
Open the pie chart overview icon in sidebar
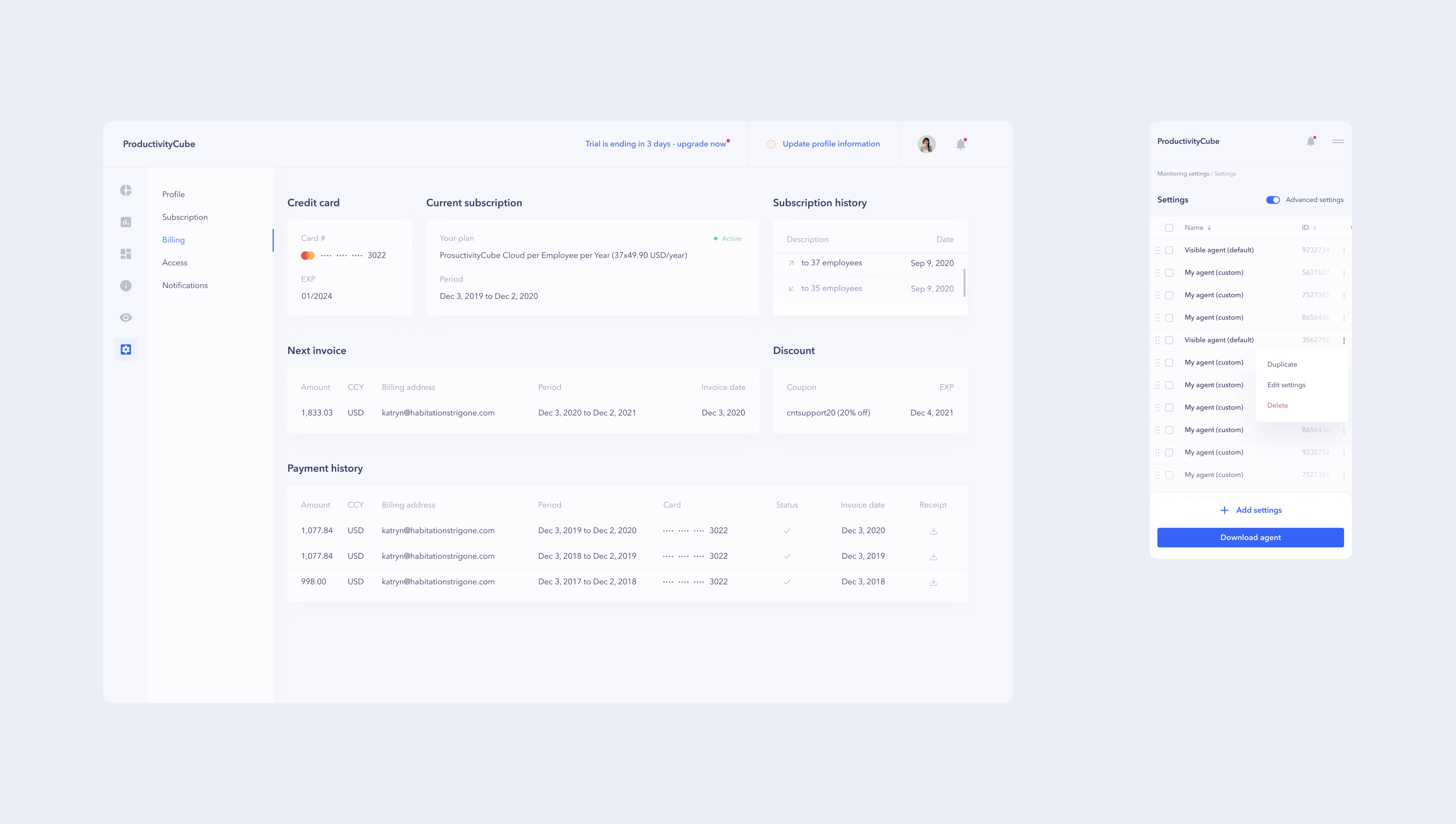click(x=126, y=190)
